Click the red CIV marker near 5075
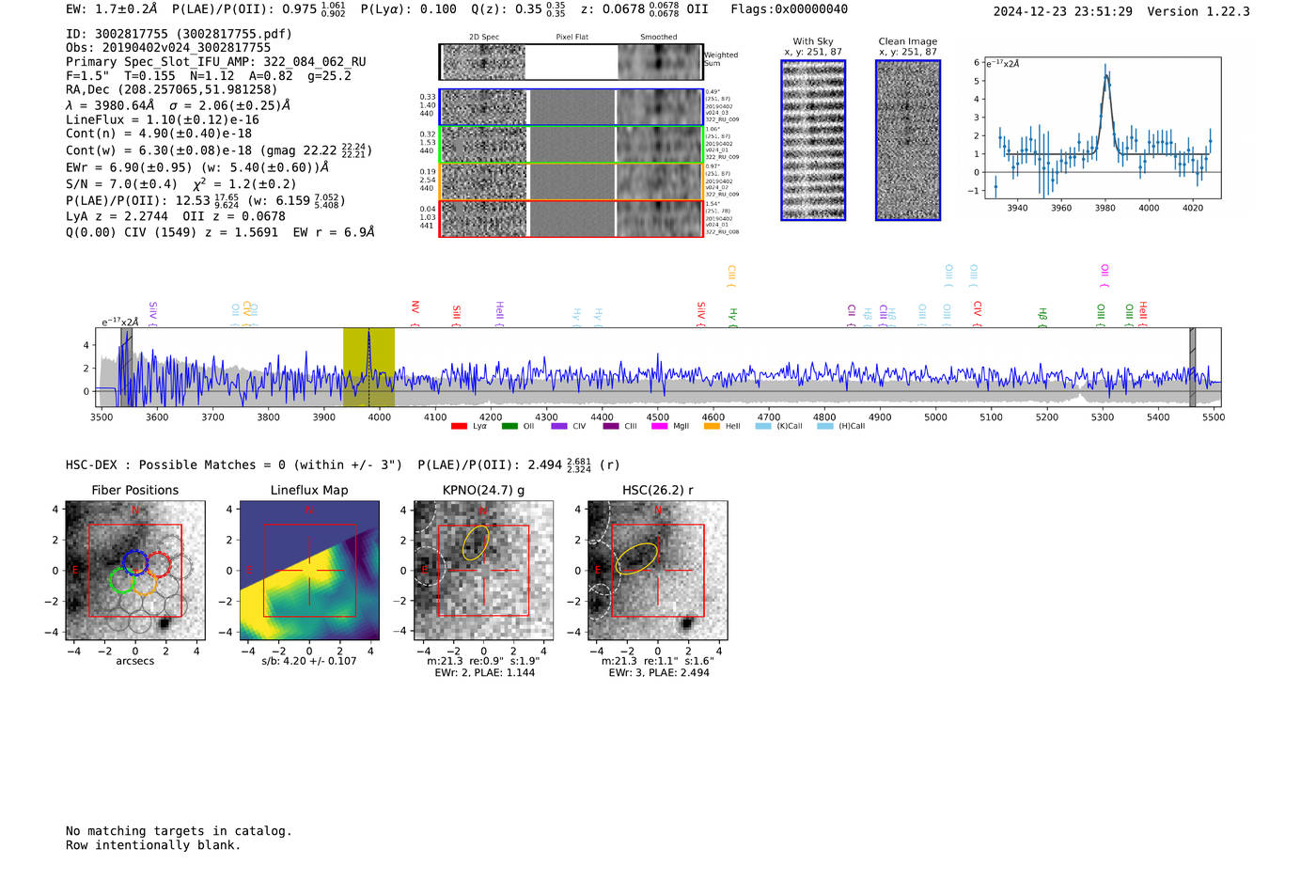 (x=978, y=312)
